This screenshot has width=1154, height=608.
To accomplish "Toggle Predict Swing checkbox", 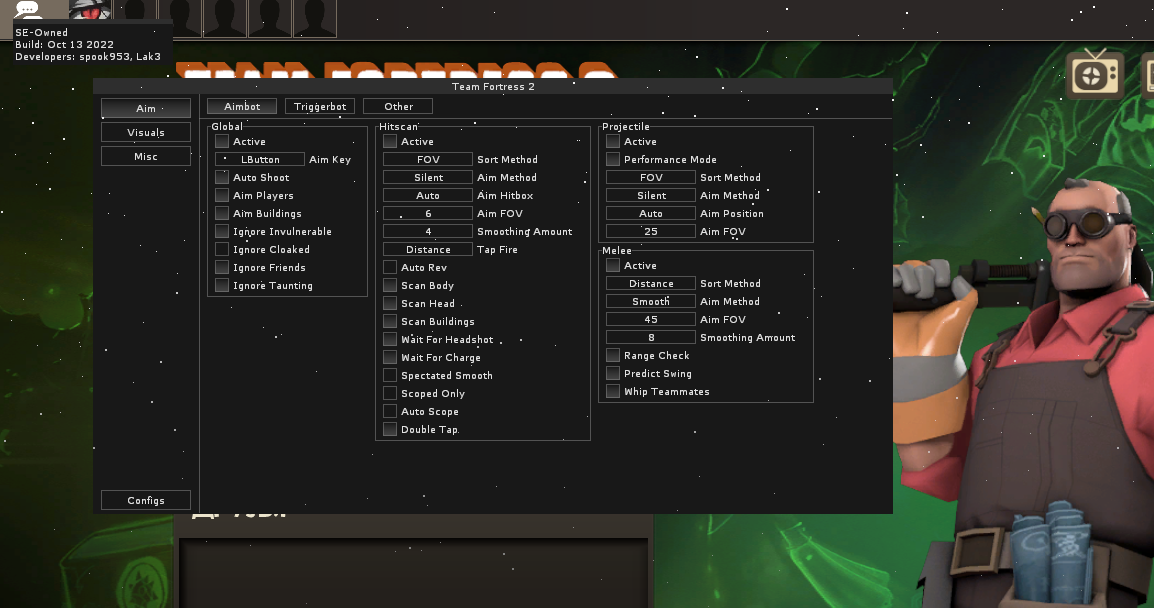I will 613,373.
